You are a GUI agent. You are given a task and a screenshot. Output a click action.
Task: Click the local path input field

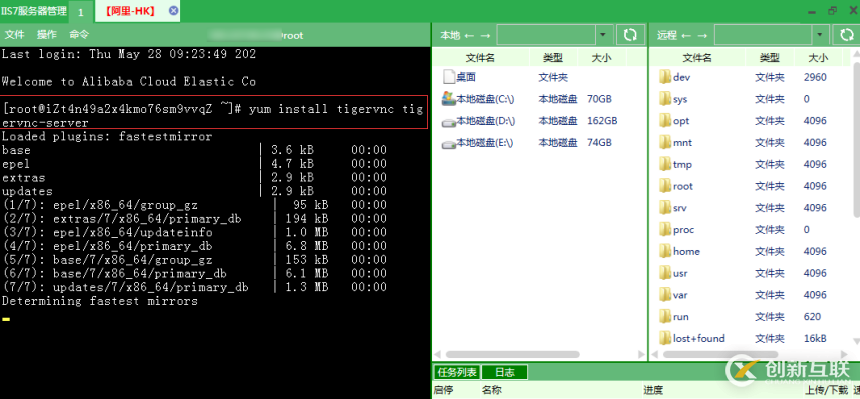[x=546, y=35]
